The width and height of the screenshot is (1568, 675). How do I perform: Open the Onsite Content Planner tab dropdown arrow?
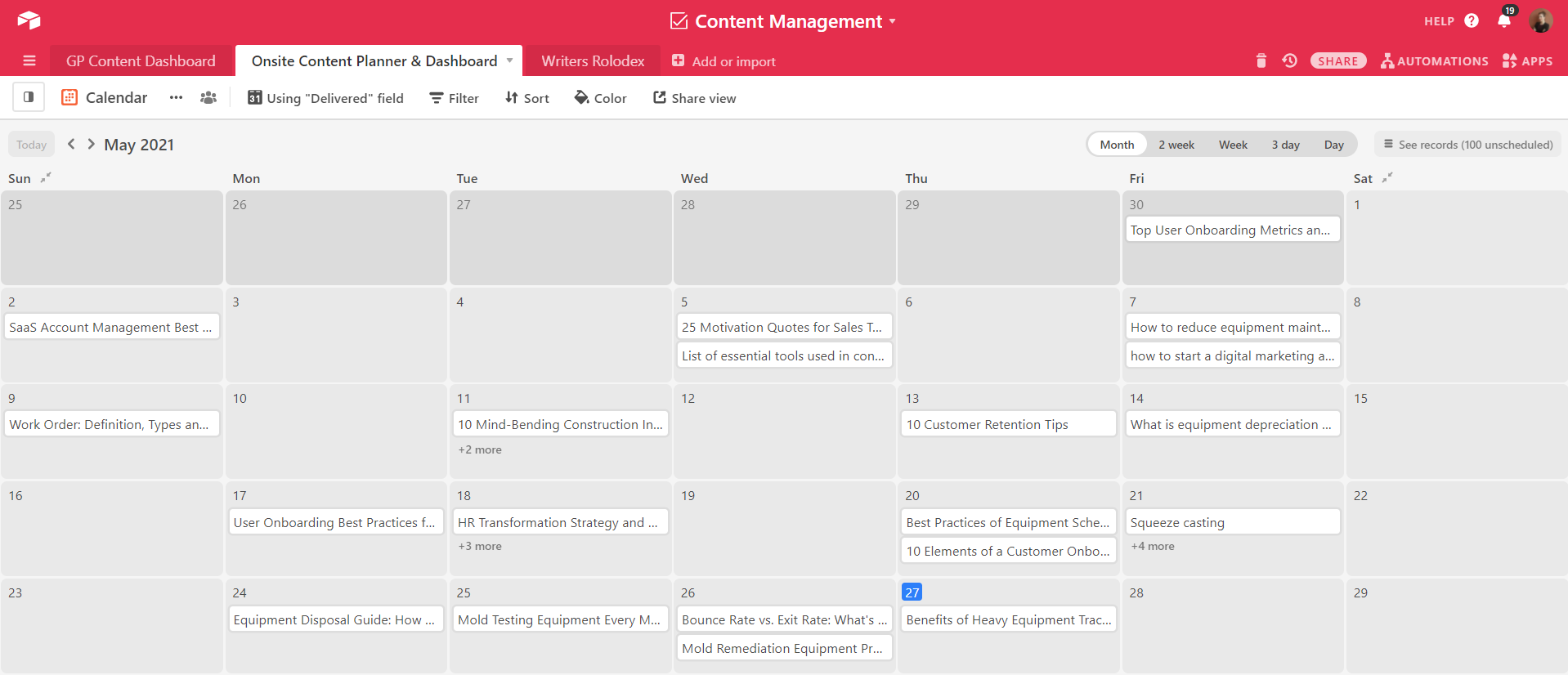pos(509,60)
